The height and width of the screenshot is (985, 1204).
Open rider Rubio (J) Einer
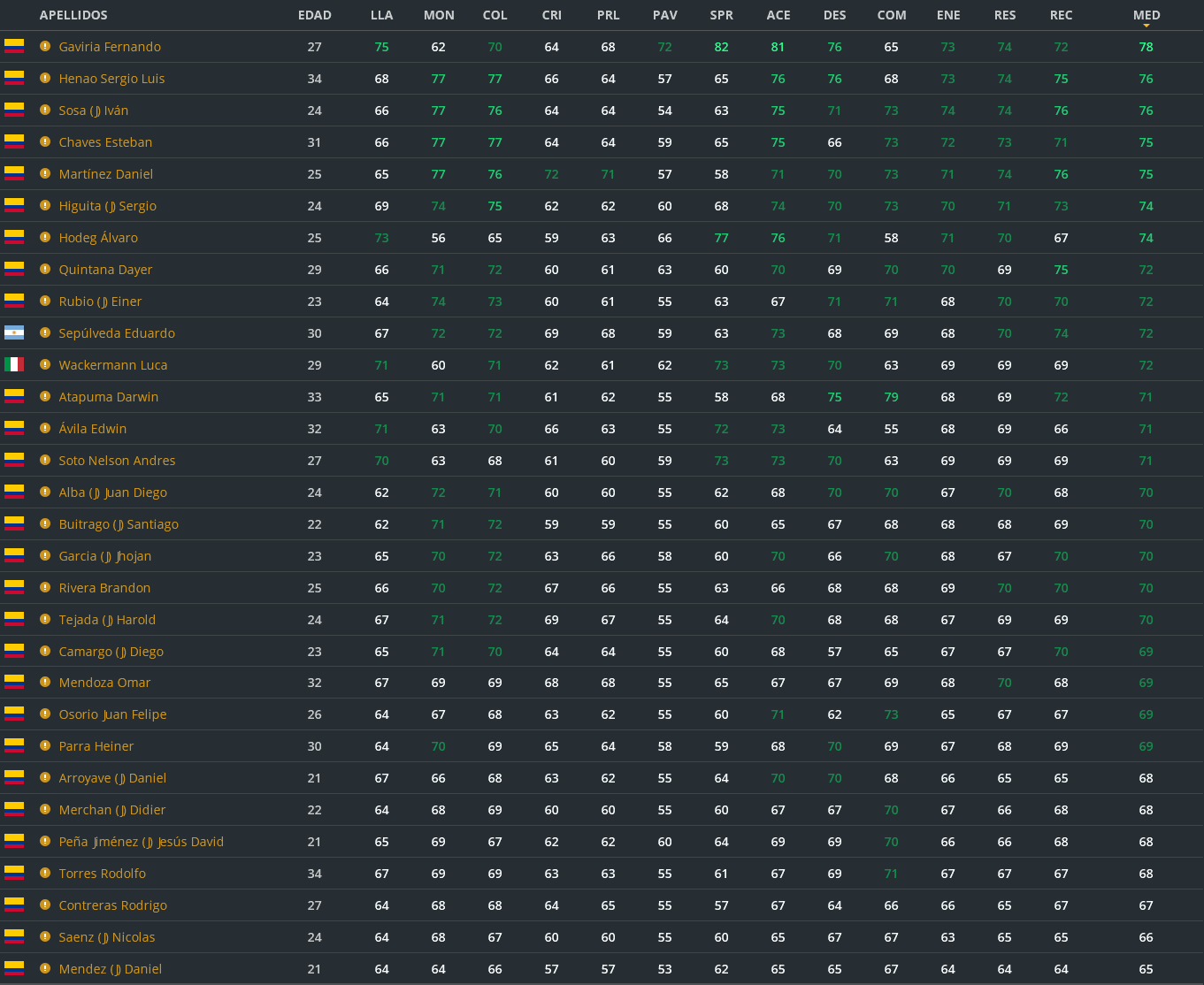point(100,302)
